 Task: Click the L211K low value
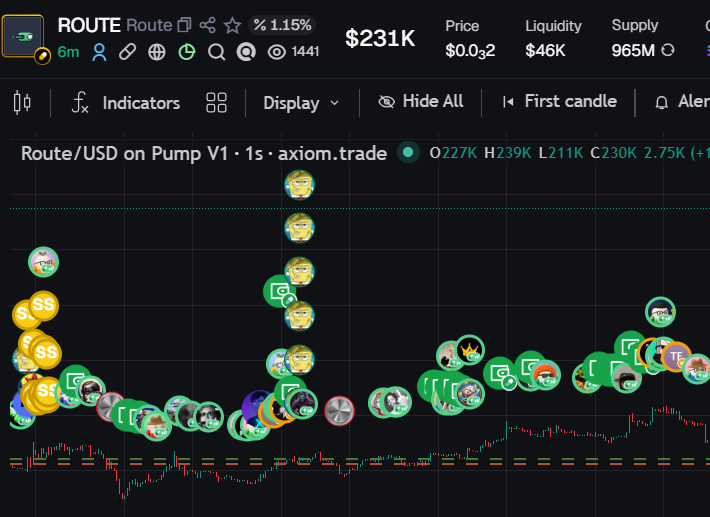(x=561, y=153)
